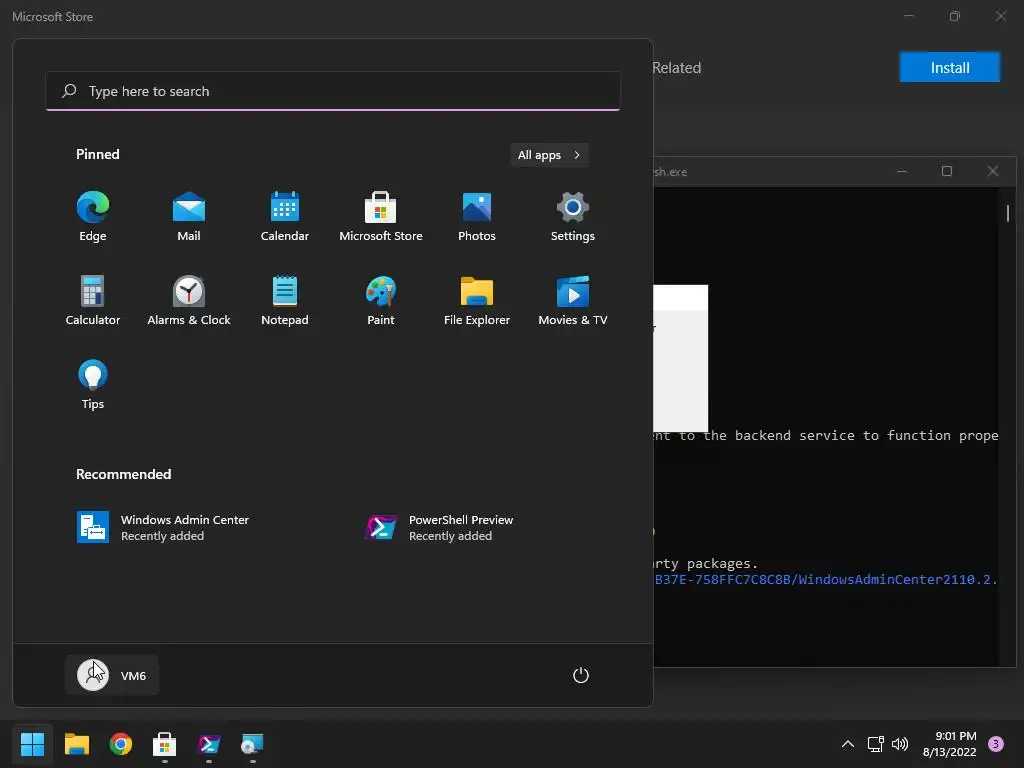Click the Install button in Microsoft Store
This screenshot has width=1024, height=768.
click(950, 67)
